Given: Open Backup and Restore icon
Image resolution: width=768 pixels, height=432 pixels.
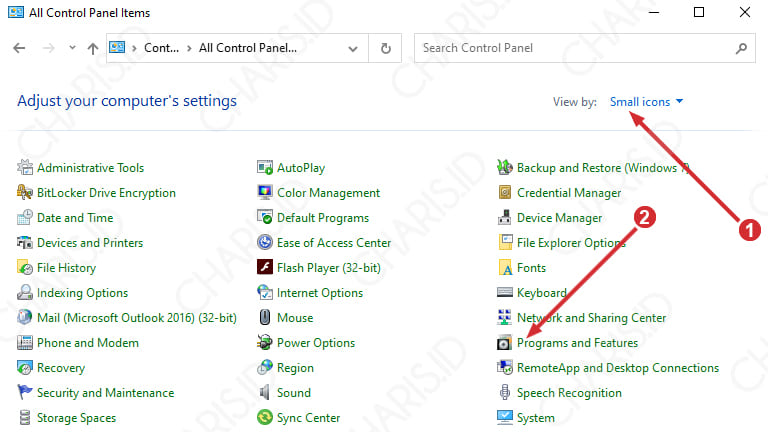Looking at the screenshot, I should (x=505, y=168).
